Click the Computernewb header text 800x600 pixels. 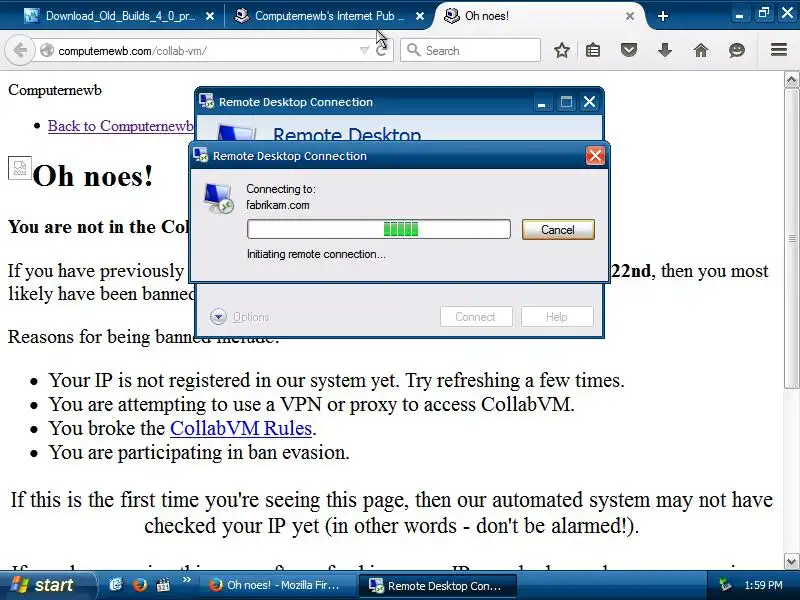click(55, 90)
